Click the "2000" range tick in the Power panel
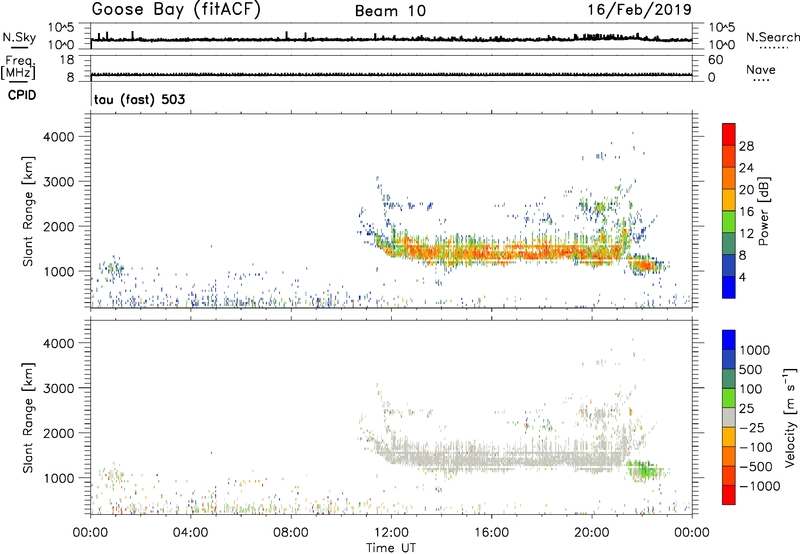This screenshot has width=800, height=554. pos(59,226)
